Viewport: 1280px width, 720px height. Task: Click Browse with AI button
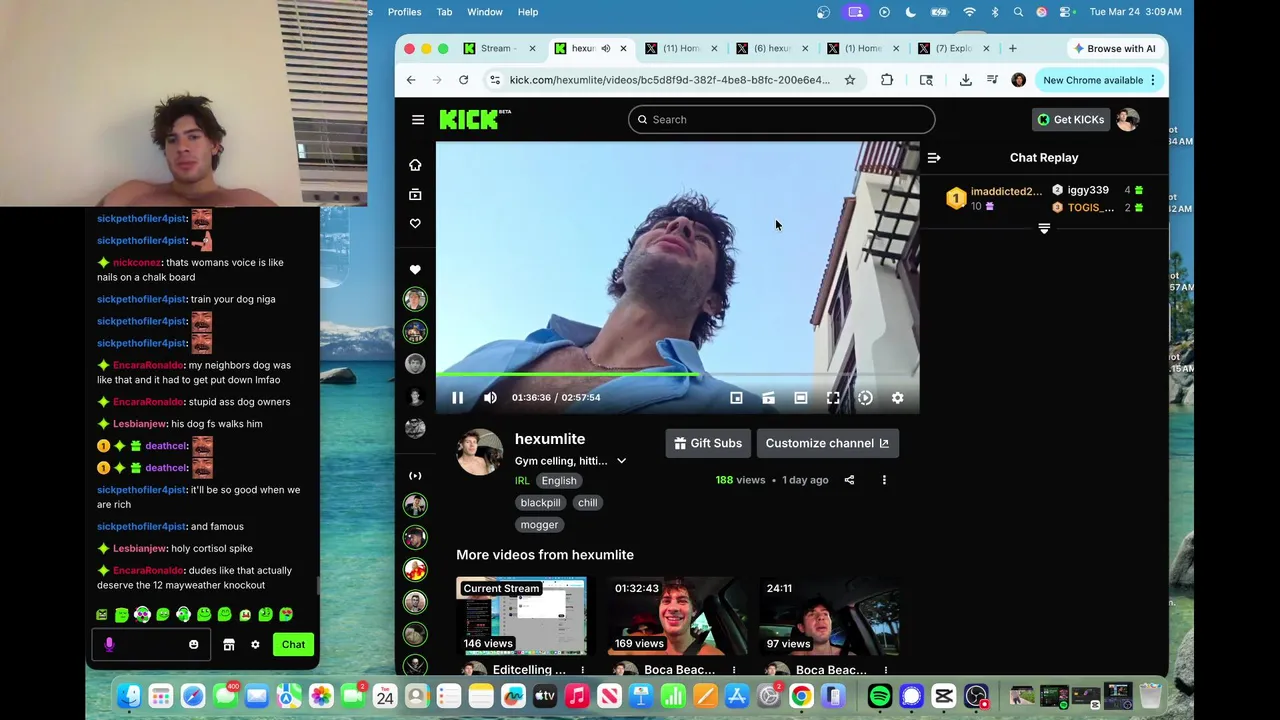click(x=1113, y=48)
